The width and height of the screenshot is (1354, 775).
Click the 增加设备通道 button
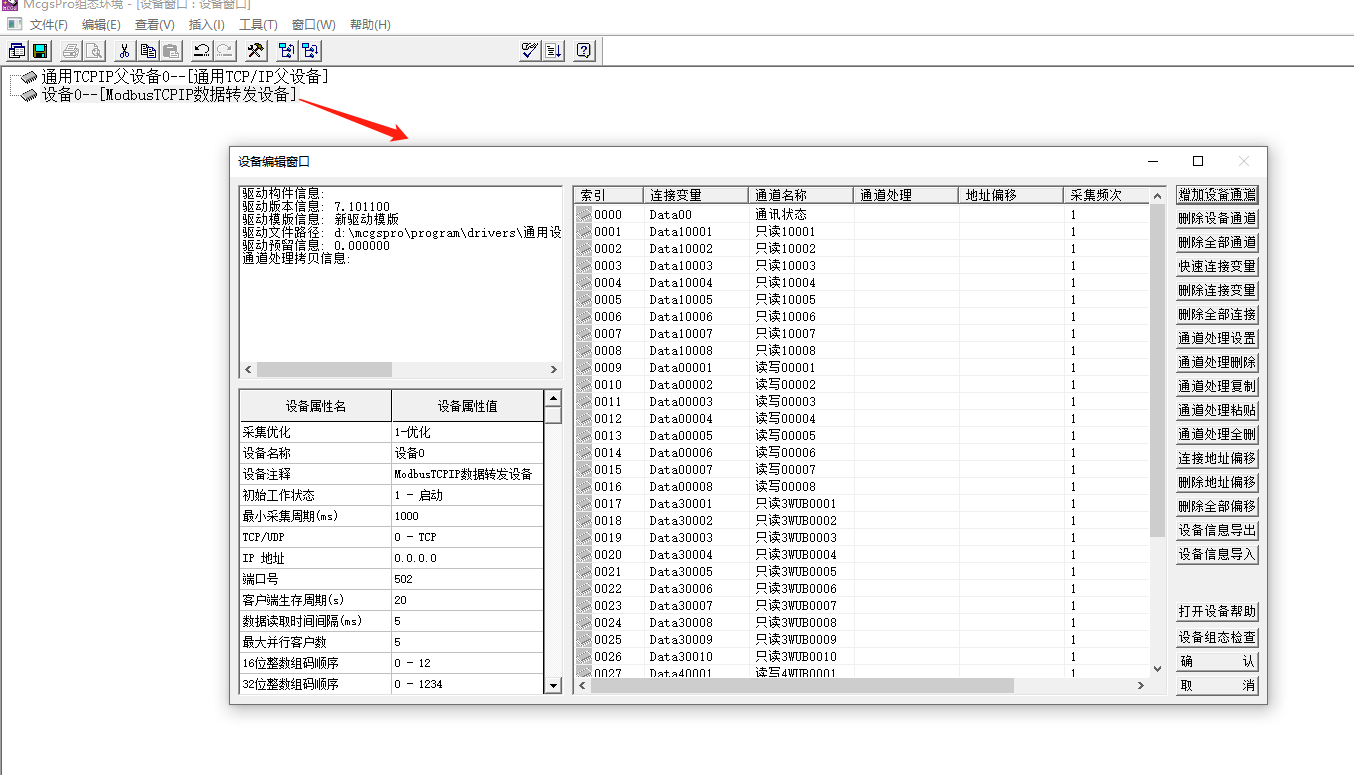1217,195
